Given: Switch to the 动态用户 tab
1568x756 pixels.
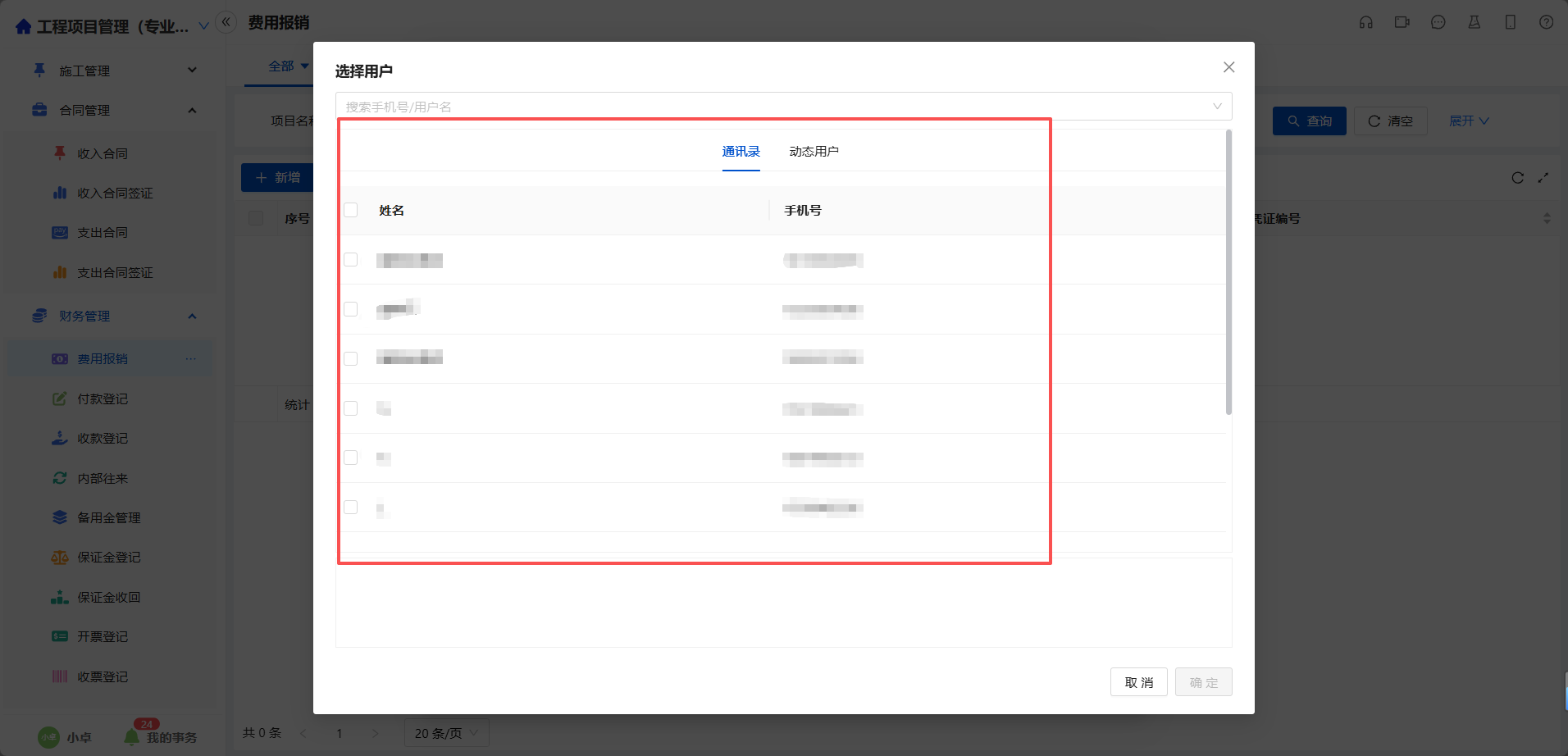Looking at the screenshot, I should [x=814, y=152].
